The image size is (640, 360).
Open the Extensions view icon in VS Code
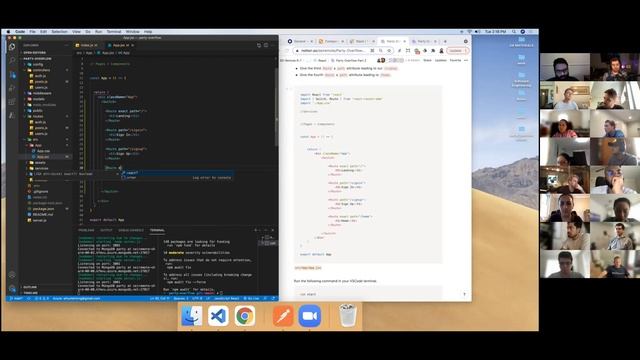[x=12, y=102]
